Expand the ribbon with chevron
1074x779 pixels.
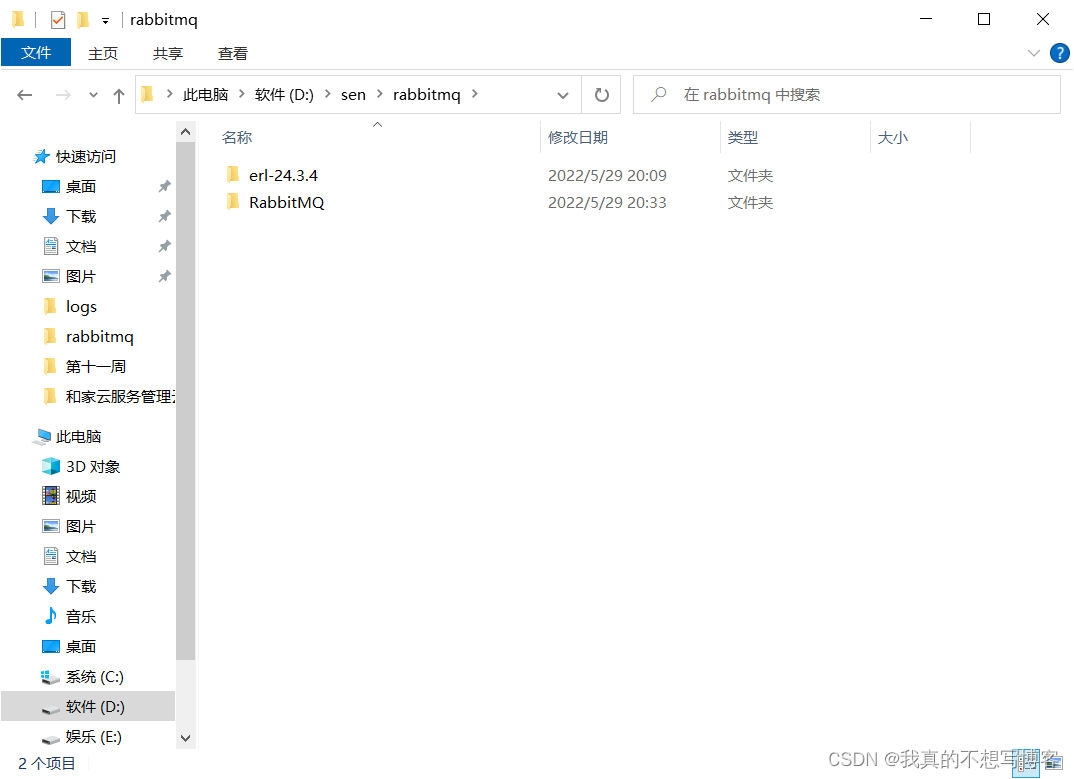tap(1034, 53)
